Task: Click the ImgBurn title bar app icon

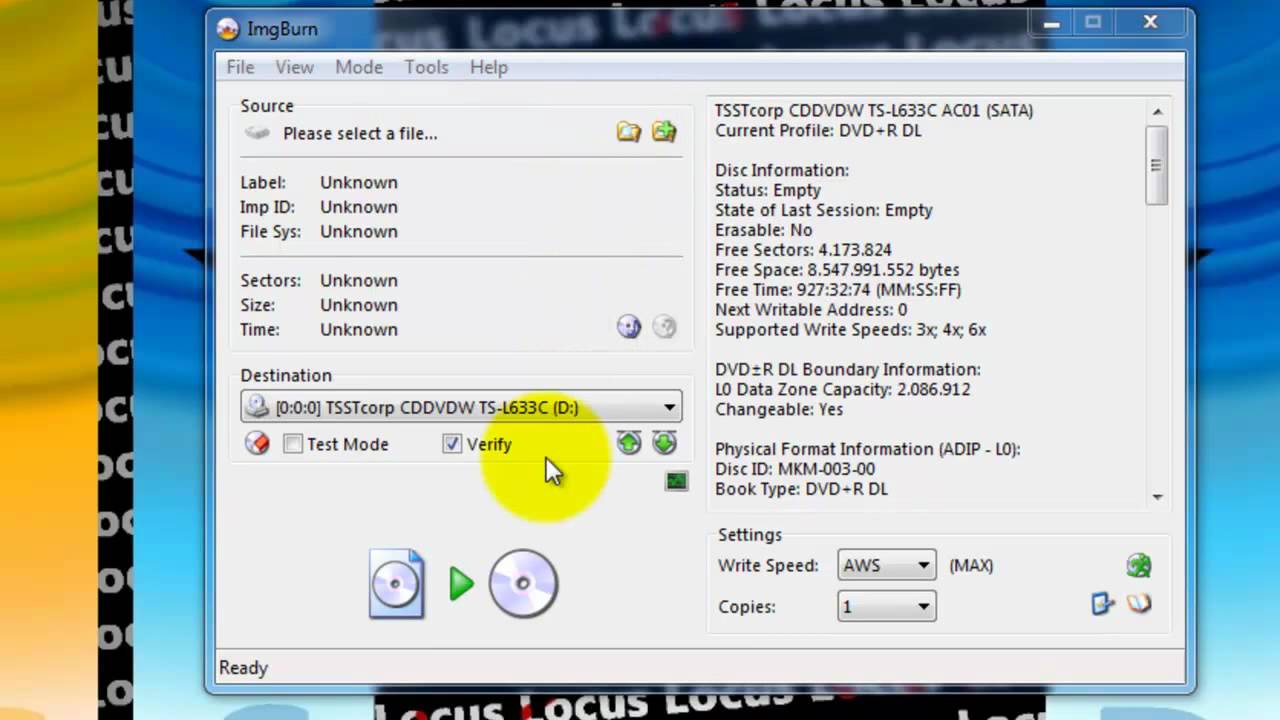Action: [228, 29]
